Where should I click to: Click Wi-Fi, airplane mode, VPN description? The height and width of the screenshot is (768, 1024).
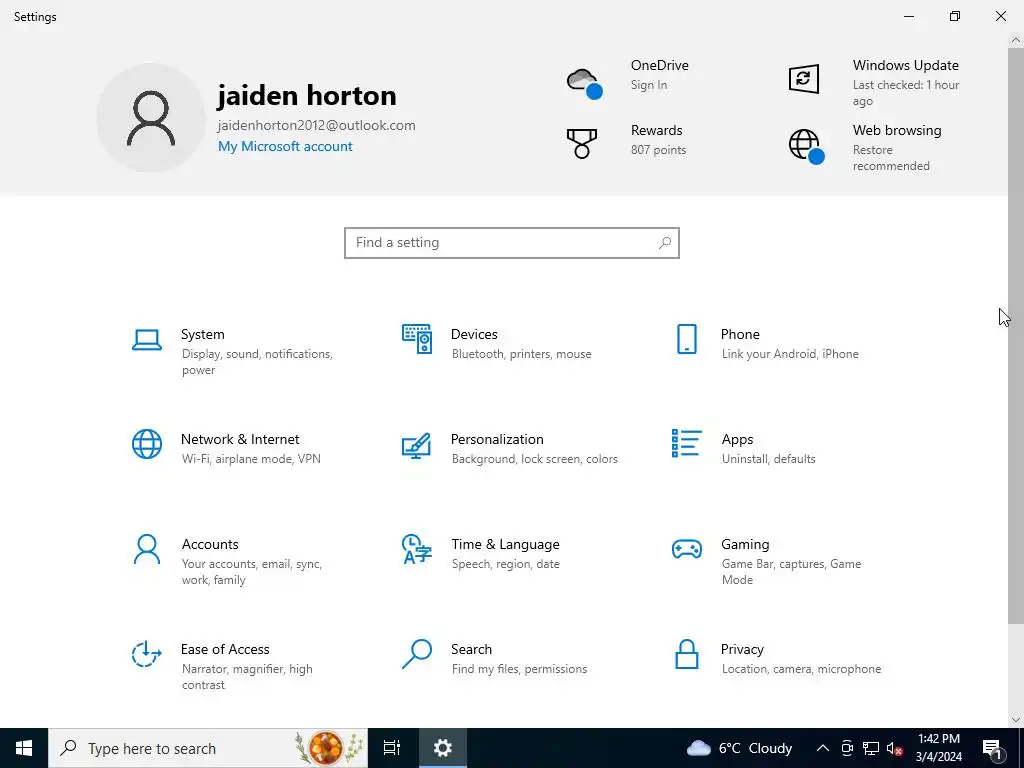(x=251, y=459)
